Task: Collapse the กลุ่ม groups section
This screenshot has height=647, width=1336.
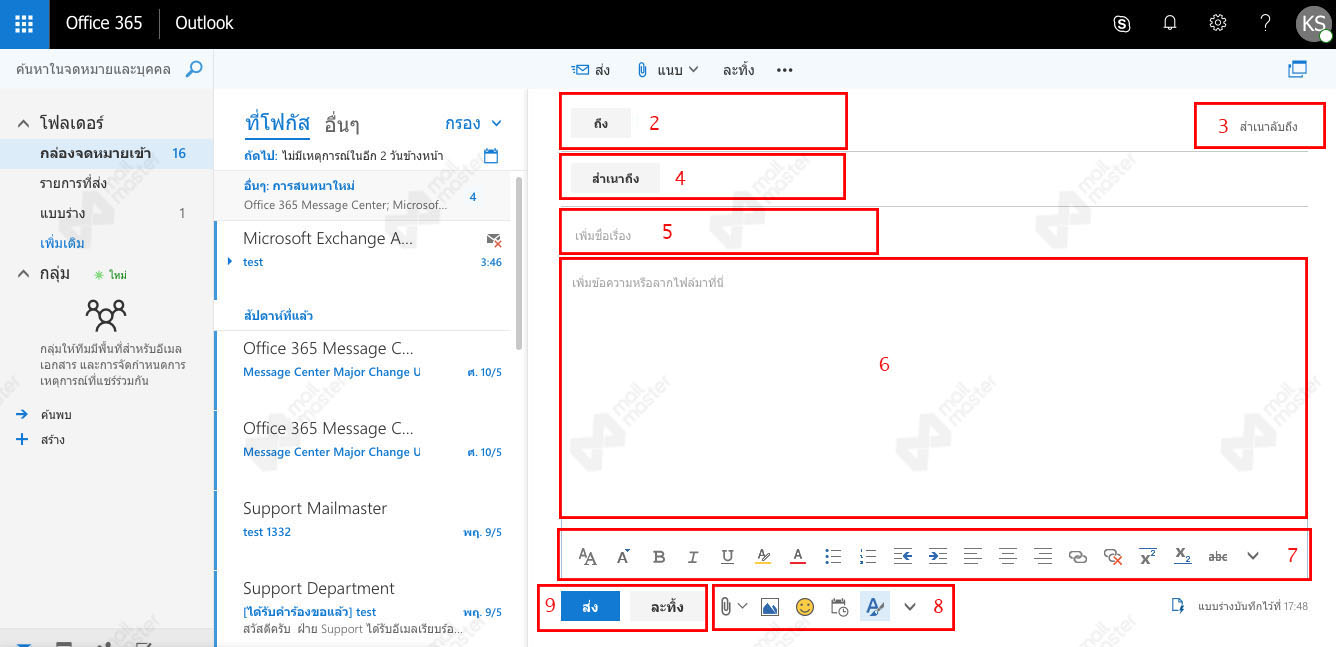Action: (x=24, y=273)
